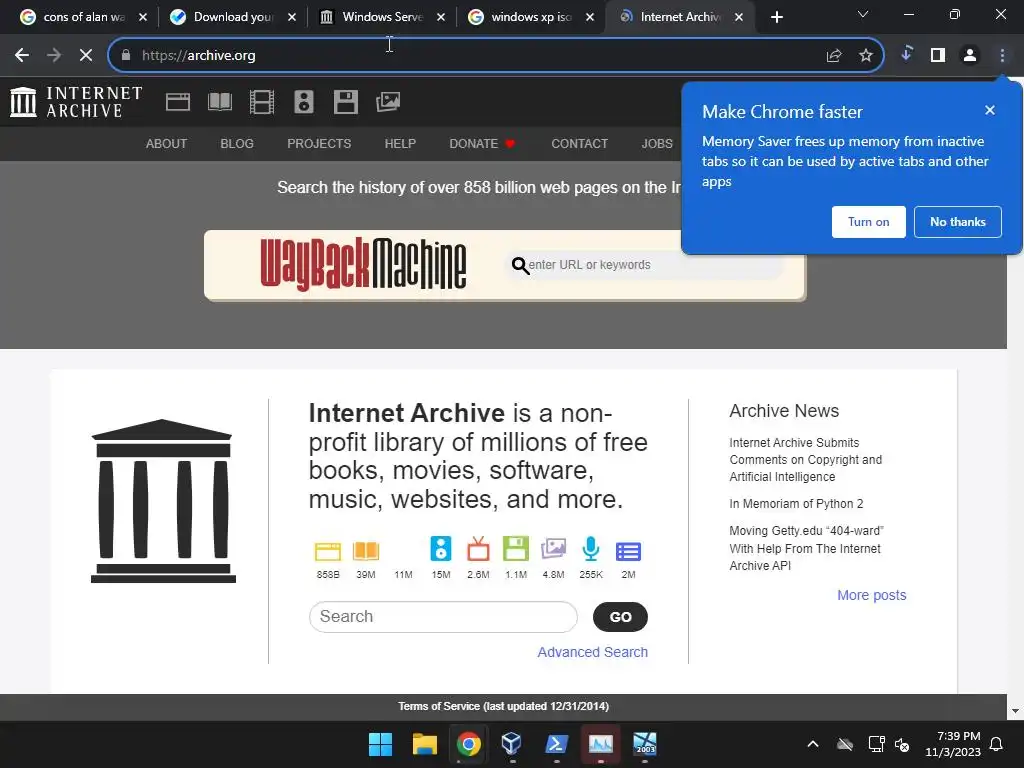Image resolution: width=1024 pixels, height=768 pixels.
Task: Open Terms of Service footer link
Action: tap(504, 706)
